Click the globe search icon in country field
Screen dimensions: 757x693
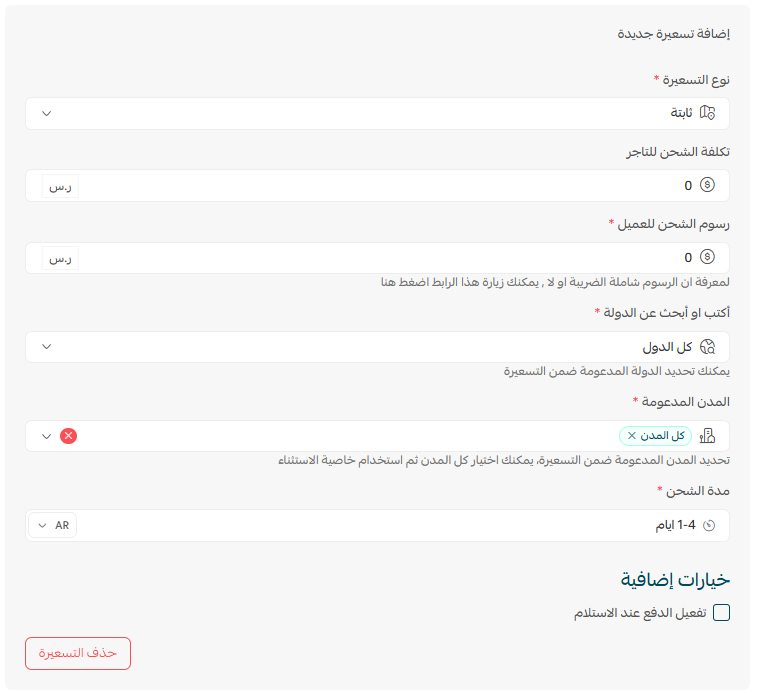click(x=708, y=347)
